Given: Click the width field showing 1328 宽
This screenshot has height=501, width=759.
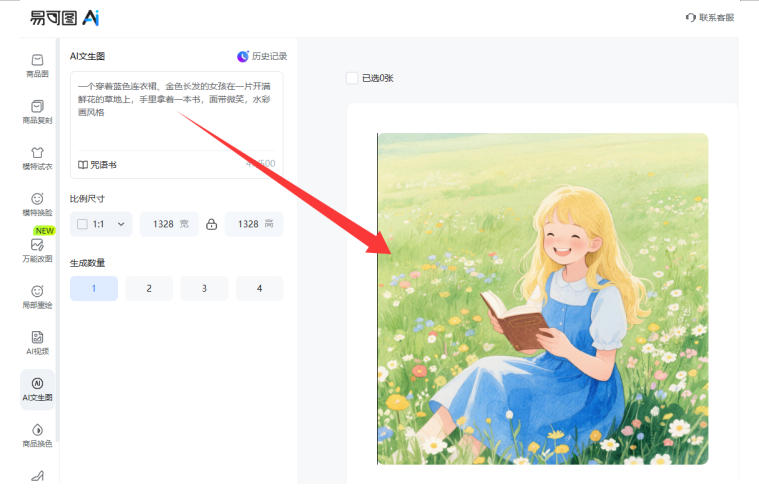Looking at the screenshot, I should (169, 224).
